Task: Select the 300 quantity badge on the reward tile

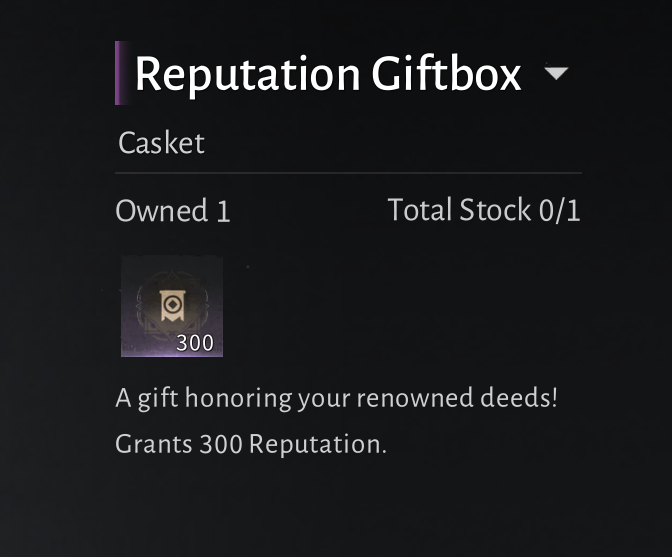Action: tap(194, 343)
